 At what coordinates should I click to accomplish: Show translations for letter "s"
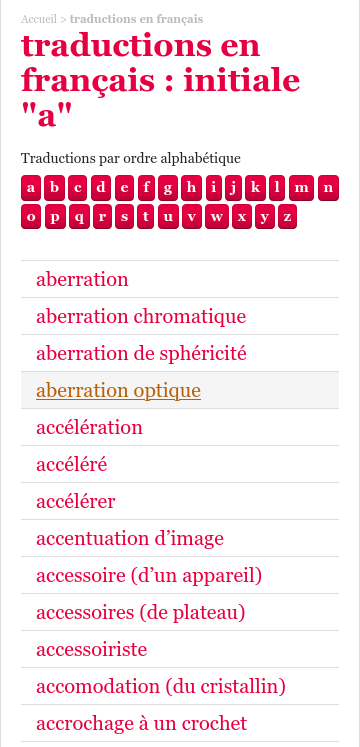[124, 217]
